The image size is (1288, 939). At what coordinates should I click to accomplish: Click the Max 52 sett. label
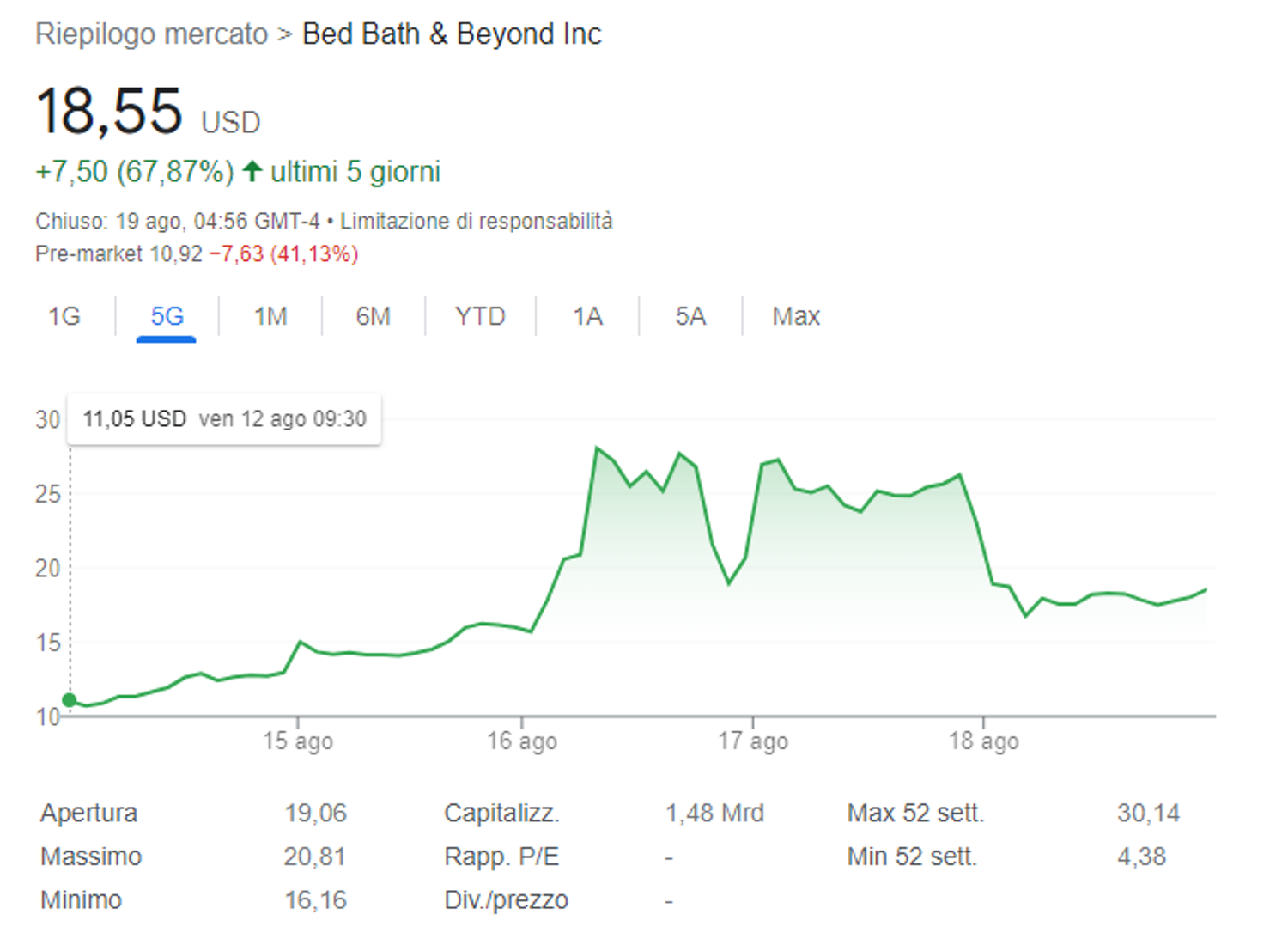(x=915, y=813)
